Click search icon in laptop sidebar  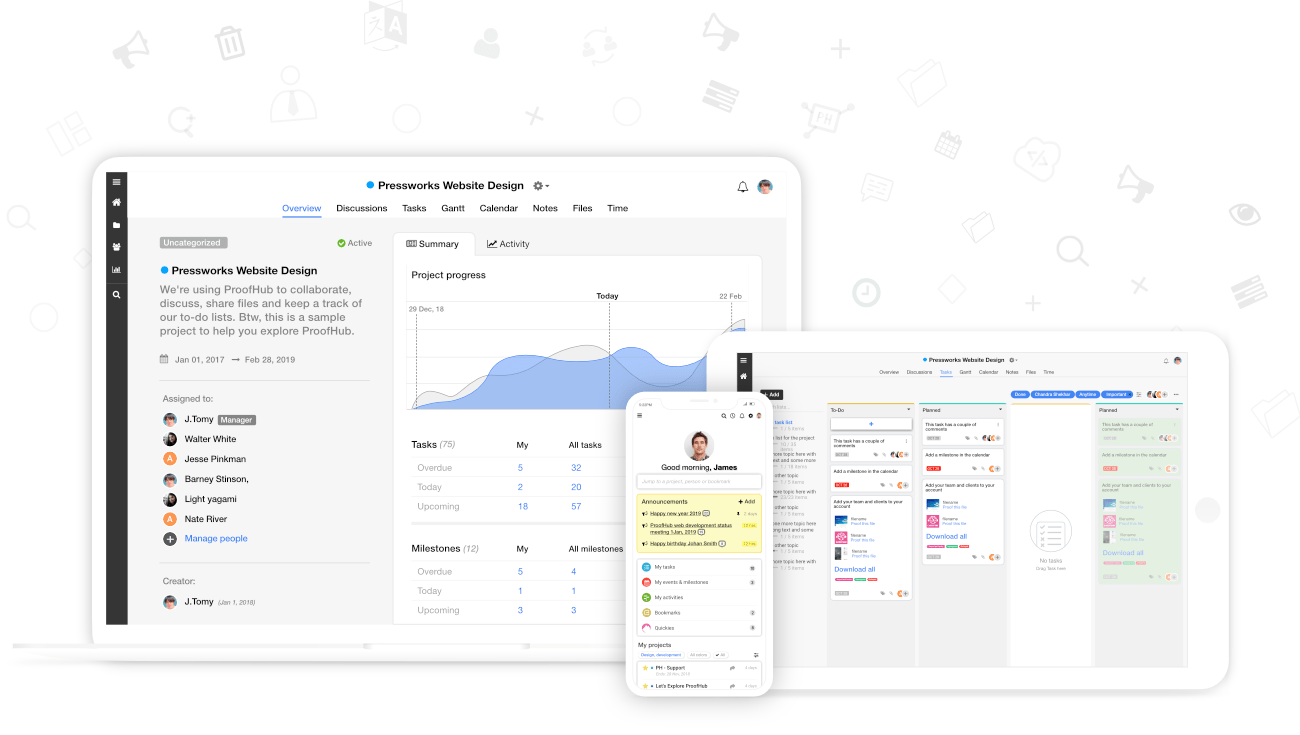(x=117, y=295)
